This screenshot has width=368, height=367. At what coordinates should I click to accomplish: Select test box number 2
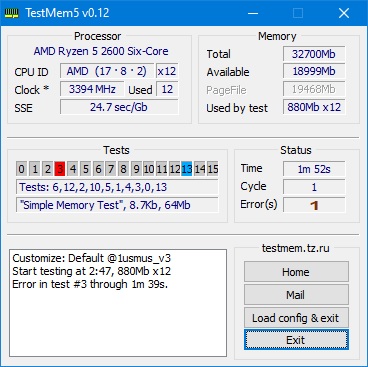(x=47, y=169)
